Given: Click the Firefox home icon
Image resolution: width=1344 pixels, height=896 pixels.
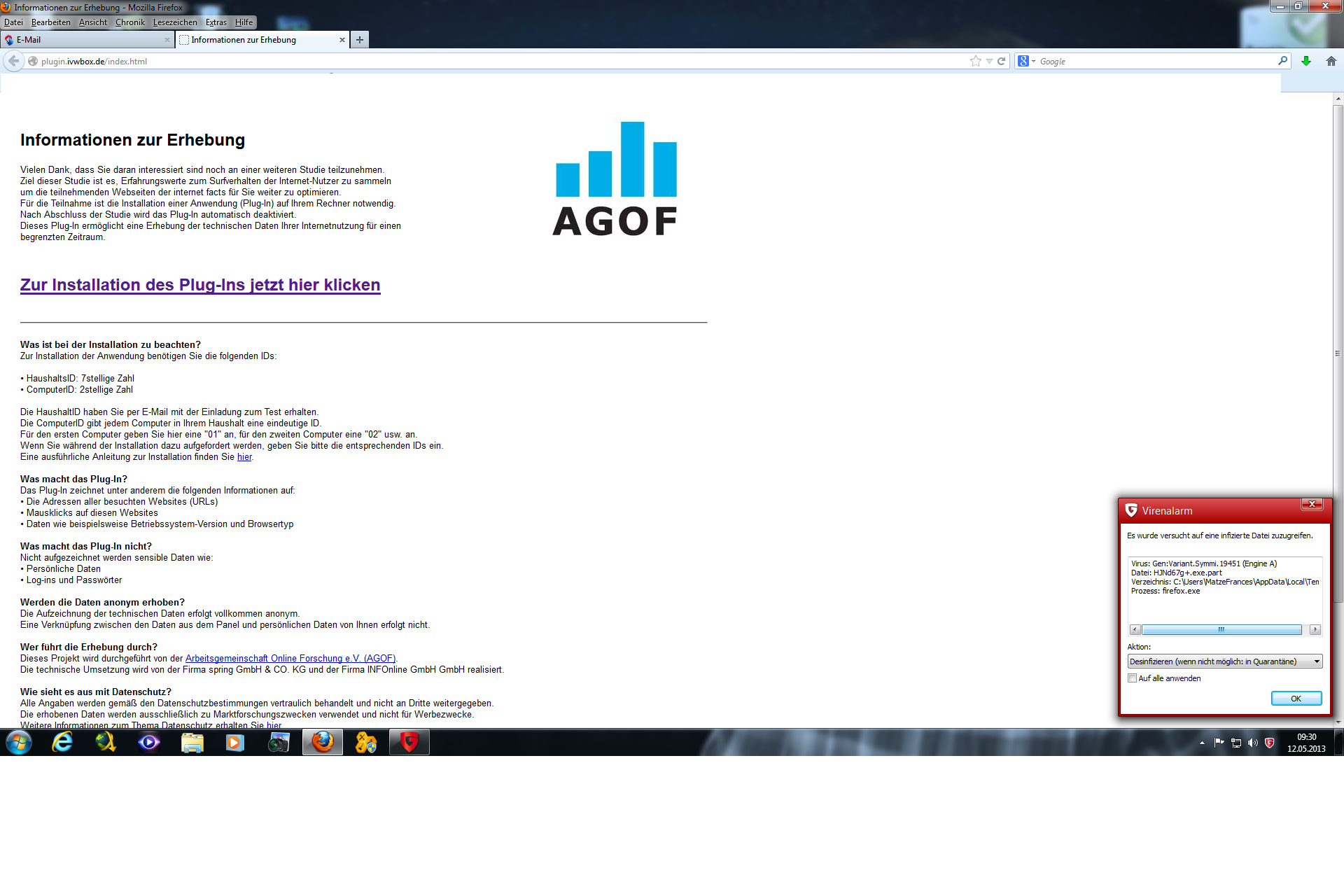Looking at the screenshot, I should point(1331,62).
